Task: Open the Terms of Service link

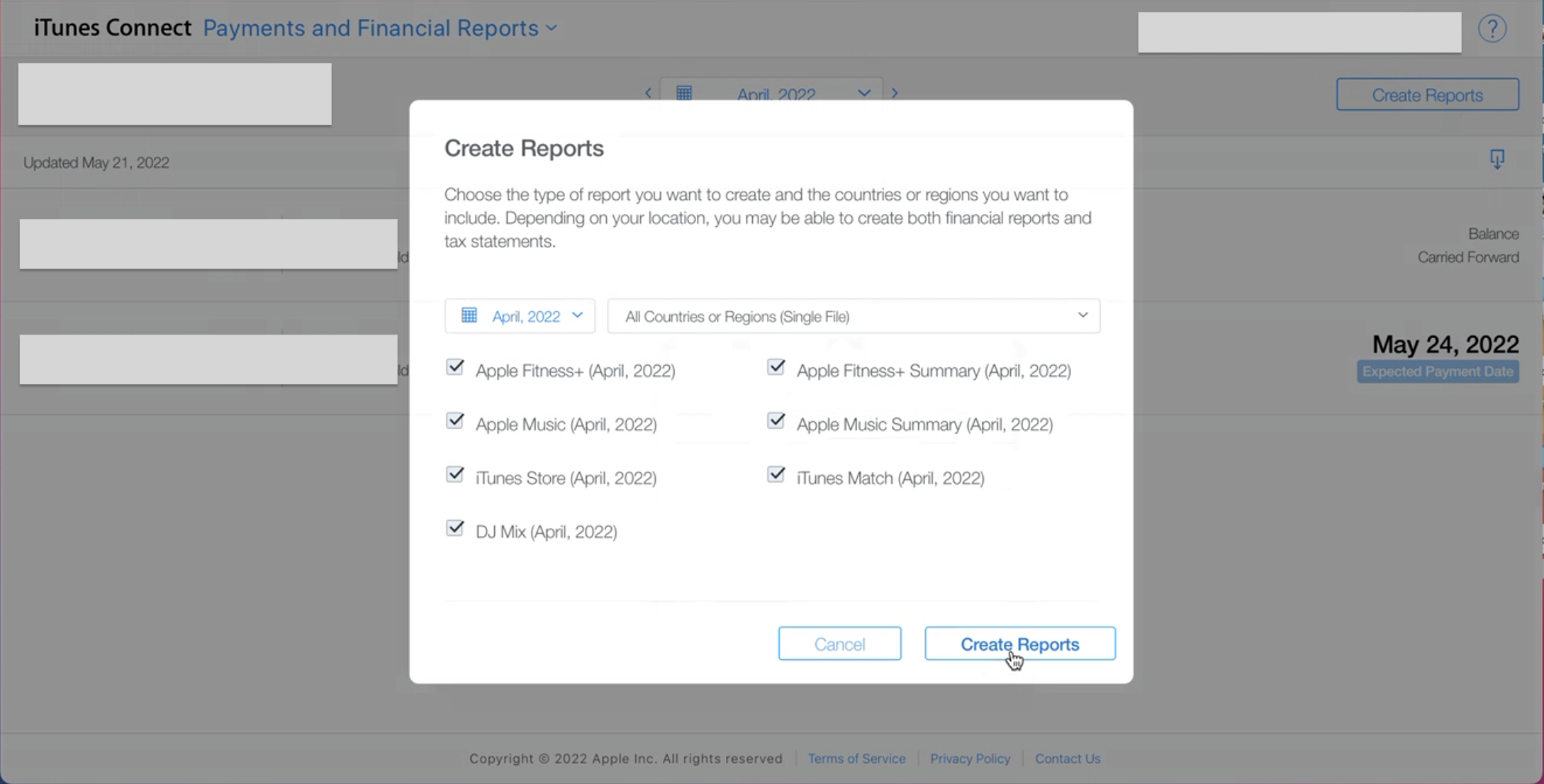Action: [x=857, y=758]
